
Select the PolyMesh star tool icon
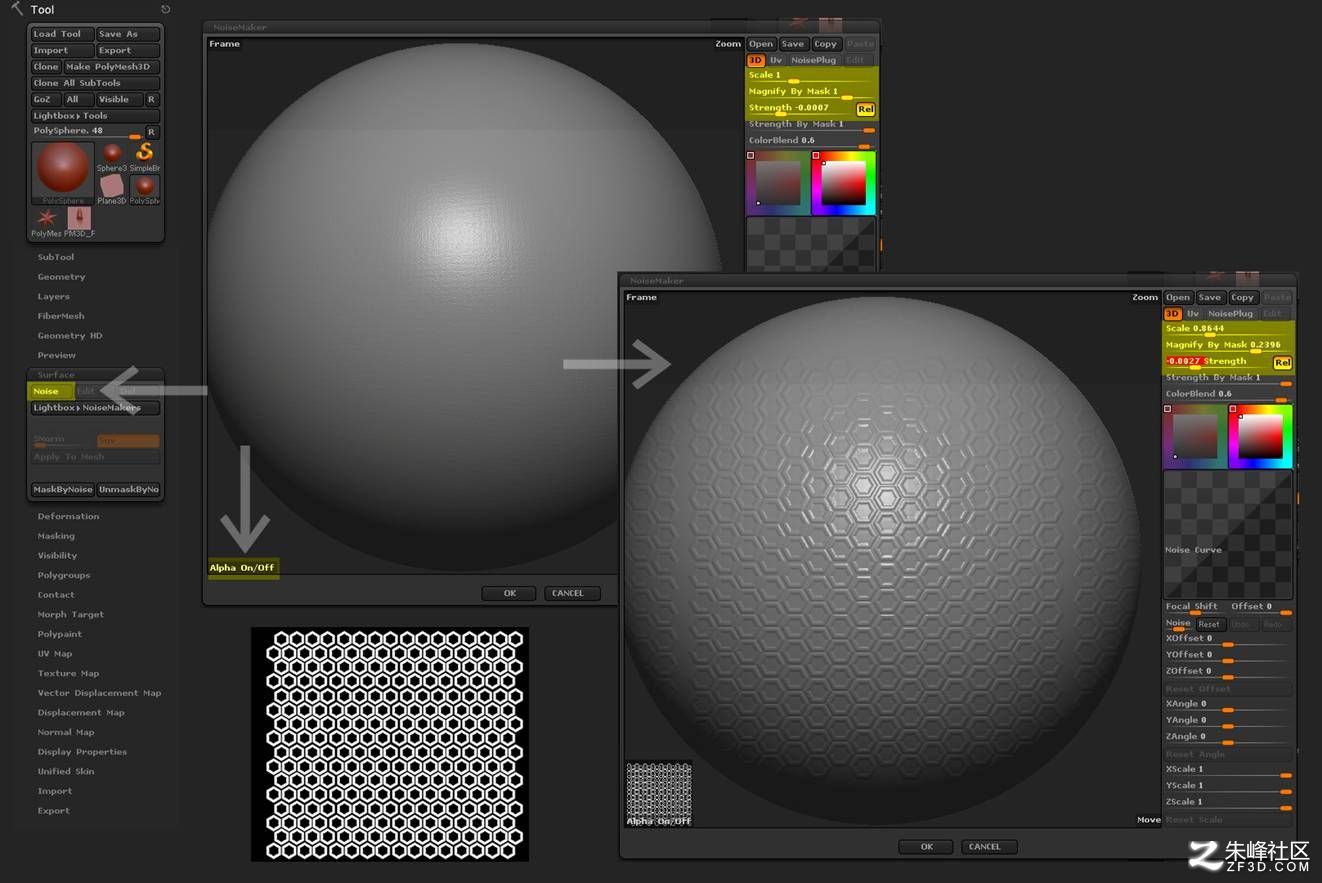(46, 222)
